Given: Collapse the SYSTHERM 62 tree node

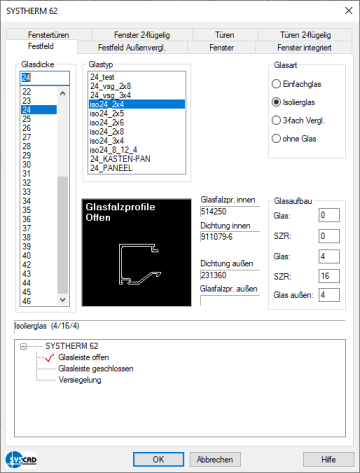Looking at the screenshot, I should [23, 347].
